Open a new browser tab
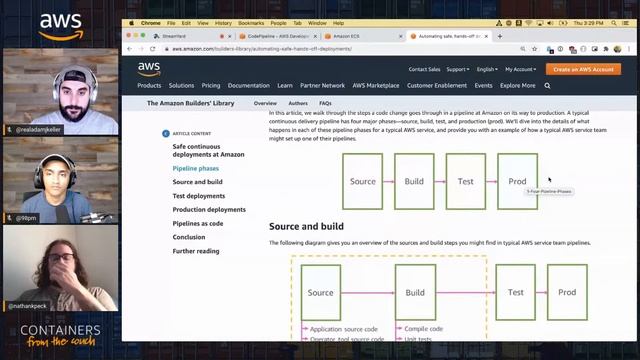Image resolution: width=640 pixels, height=360 pixels. click(500, 36)
